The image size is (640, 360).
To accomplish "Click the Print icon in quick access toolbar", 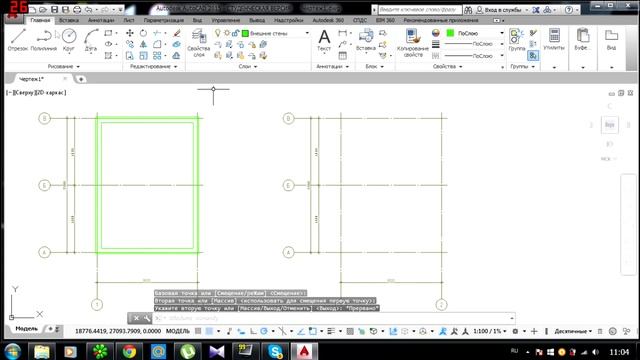I will click(x=77, y=9).
